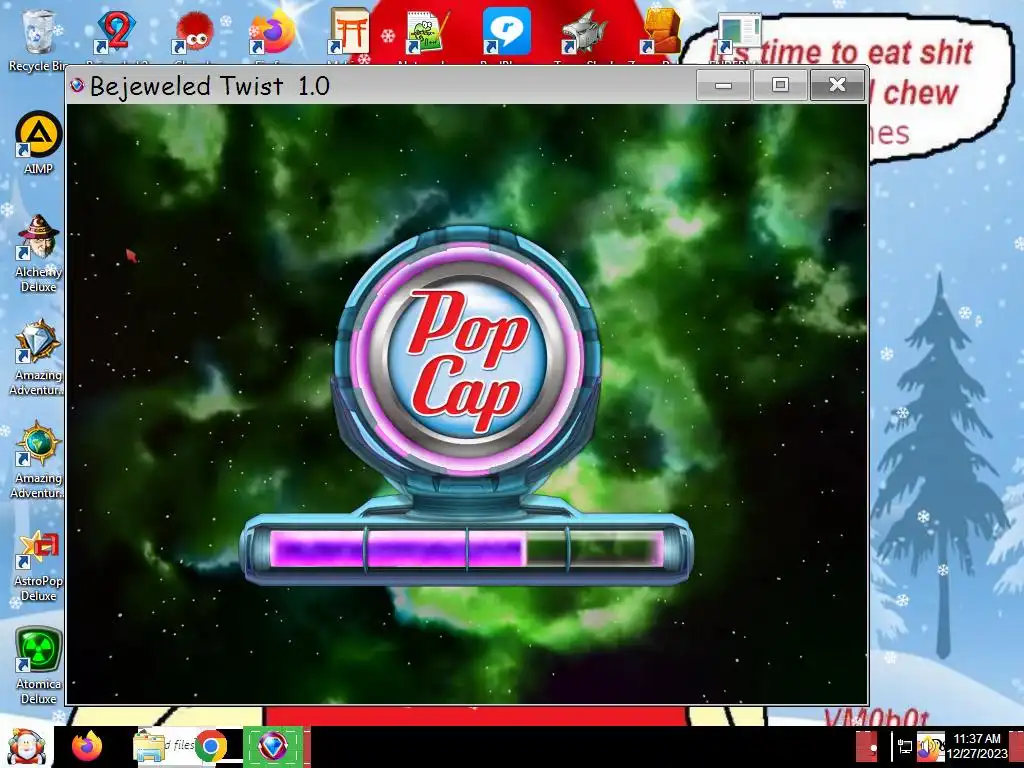Screen dimensions: 1024x768
Task: Maximize the Bejeweled Twist window
Action: pyautogui.click(x=780, y=85)
